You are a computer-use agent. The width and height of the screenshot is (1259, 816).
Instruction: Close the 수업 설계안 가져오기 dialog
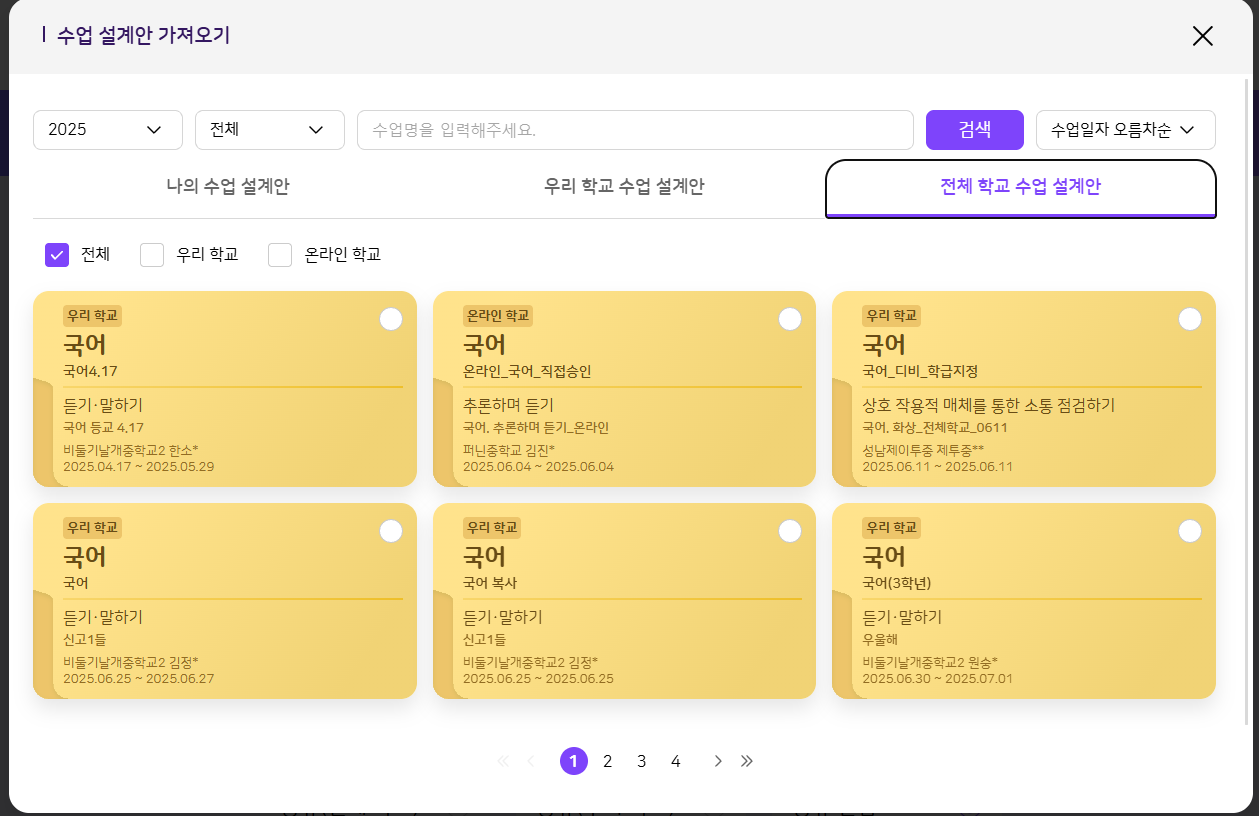[1202, 36]
